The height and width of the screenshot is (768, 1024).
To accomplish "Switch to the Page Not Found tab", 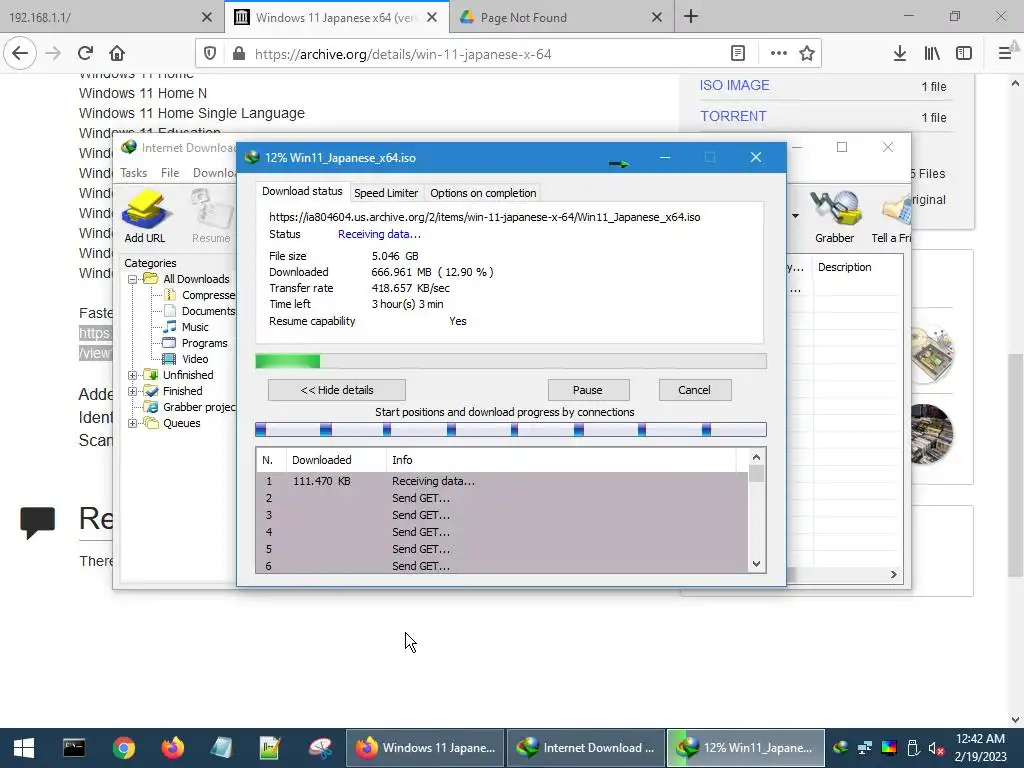I will click(562, 17).
